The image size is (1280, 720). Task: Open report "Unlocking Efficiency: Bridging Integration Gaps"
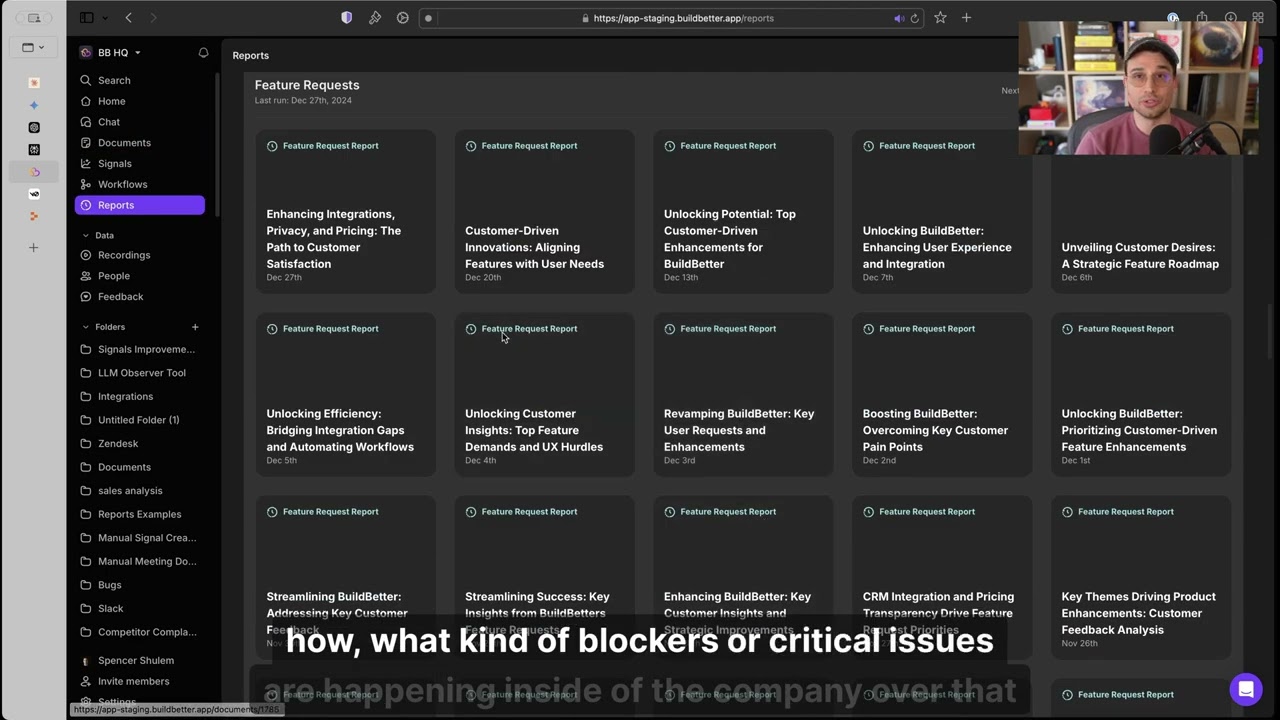(345, 394)
